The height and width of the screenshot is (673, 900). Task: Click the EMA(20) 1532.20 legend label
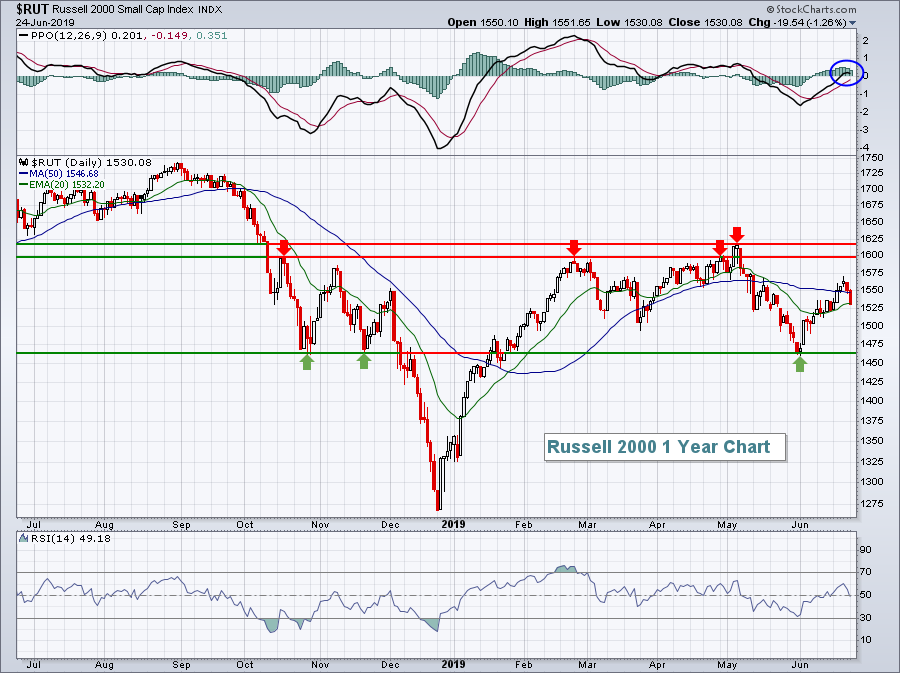click(67, 185)
